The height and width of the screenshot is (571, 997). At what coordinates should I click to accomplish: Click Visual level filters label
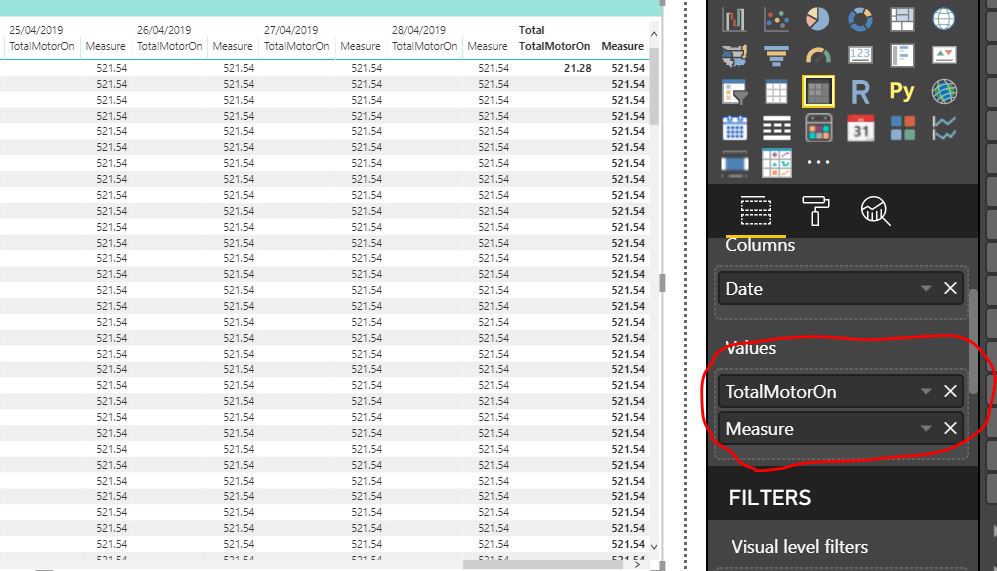click(x=799, y=547)
